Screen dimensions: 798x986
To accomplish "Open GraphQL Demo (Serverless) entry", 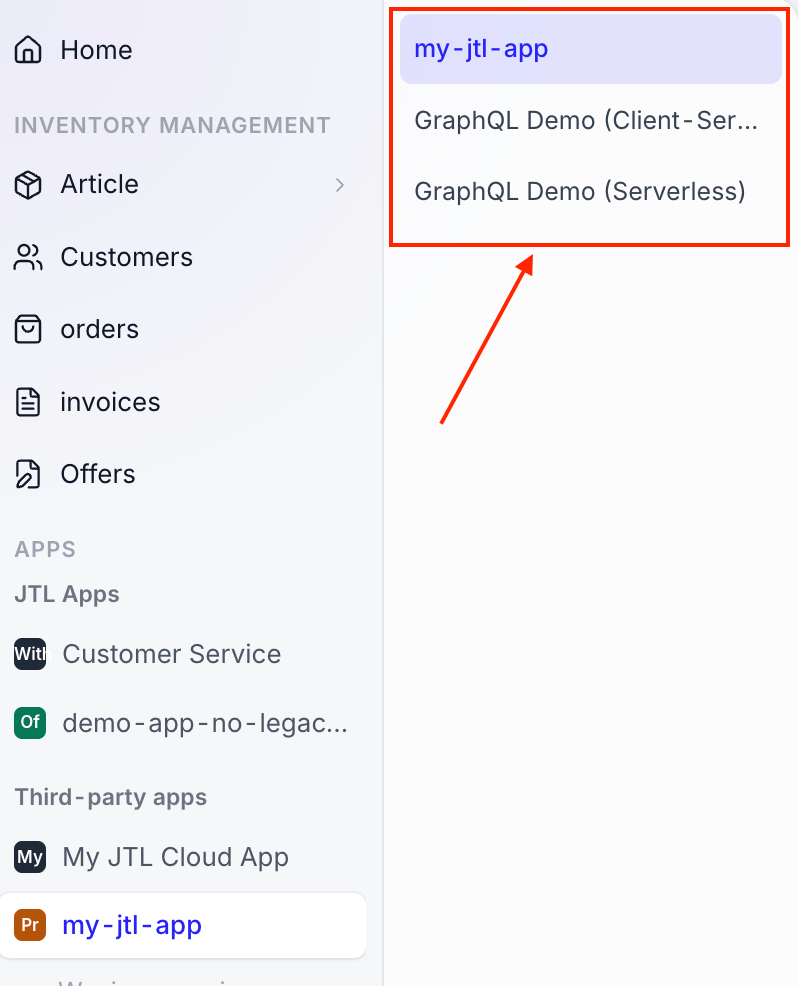I will 580,191.
